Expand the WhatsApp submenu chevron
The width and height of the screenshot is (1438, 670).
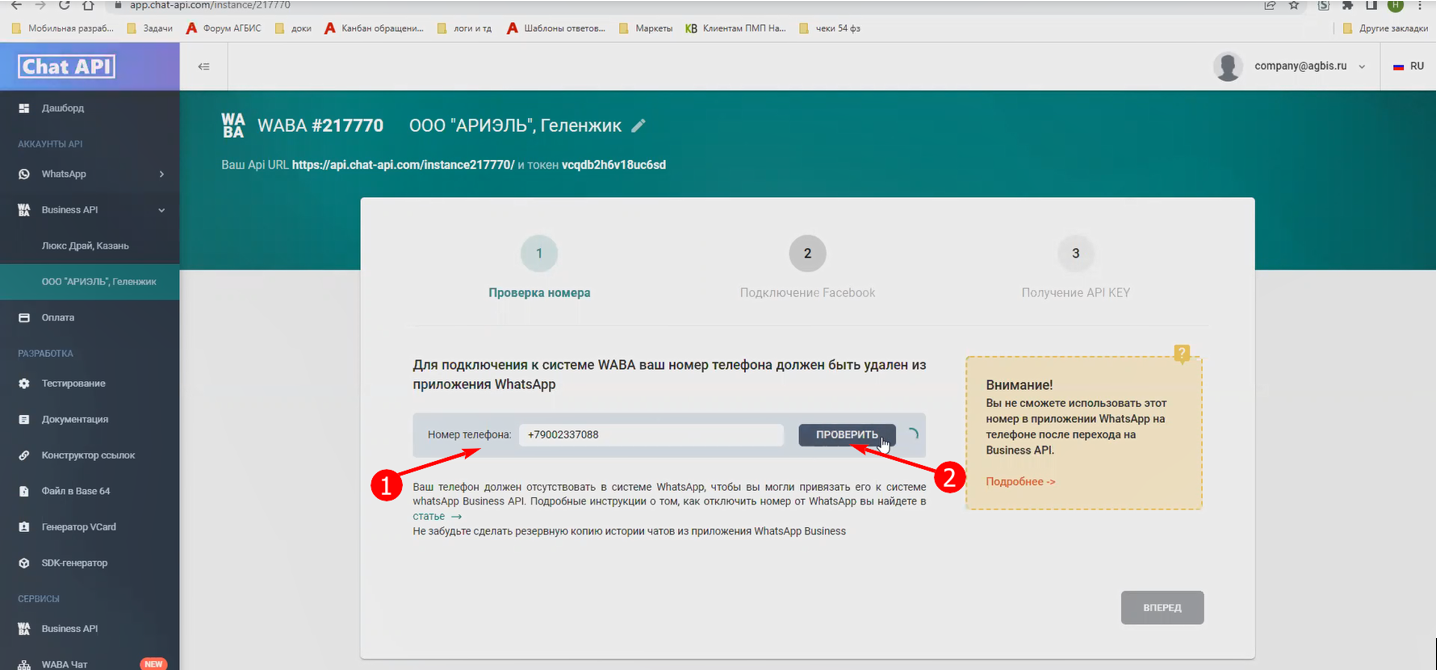coord(161,174)
